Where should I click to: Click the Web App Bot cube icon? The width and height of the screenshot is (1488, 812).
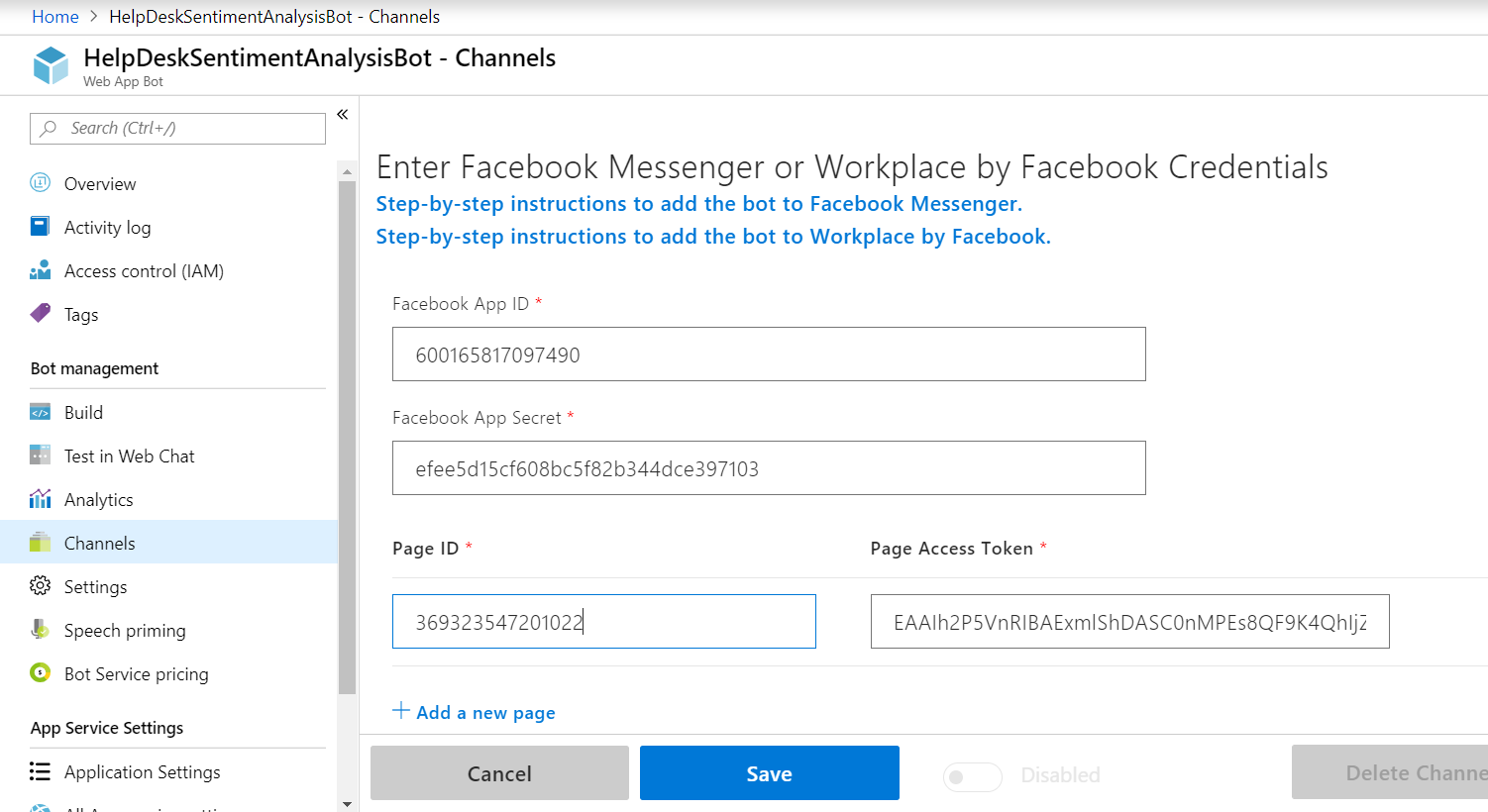51,65
